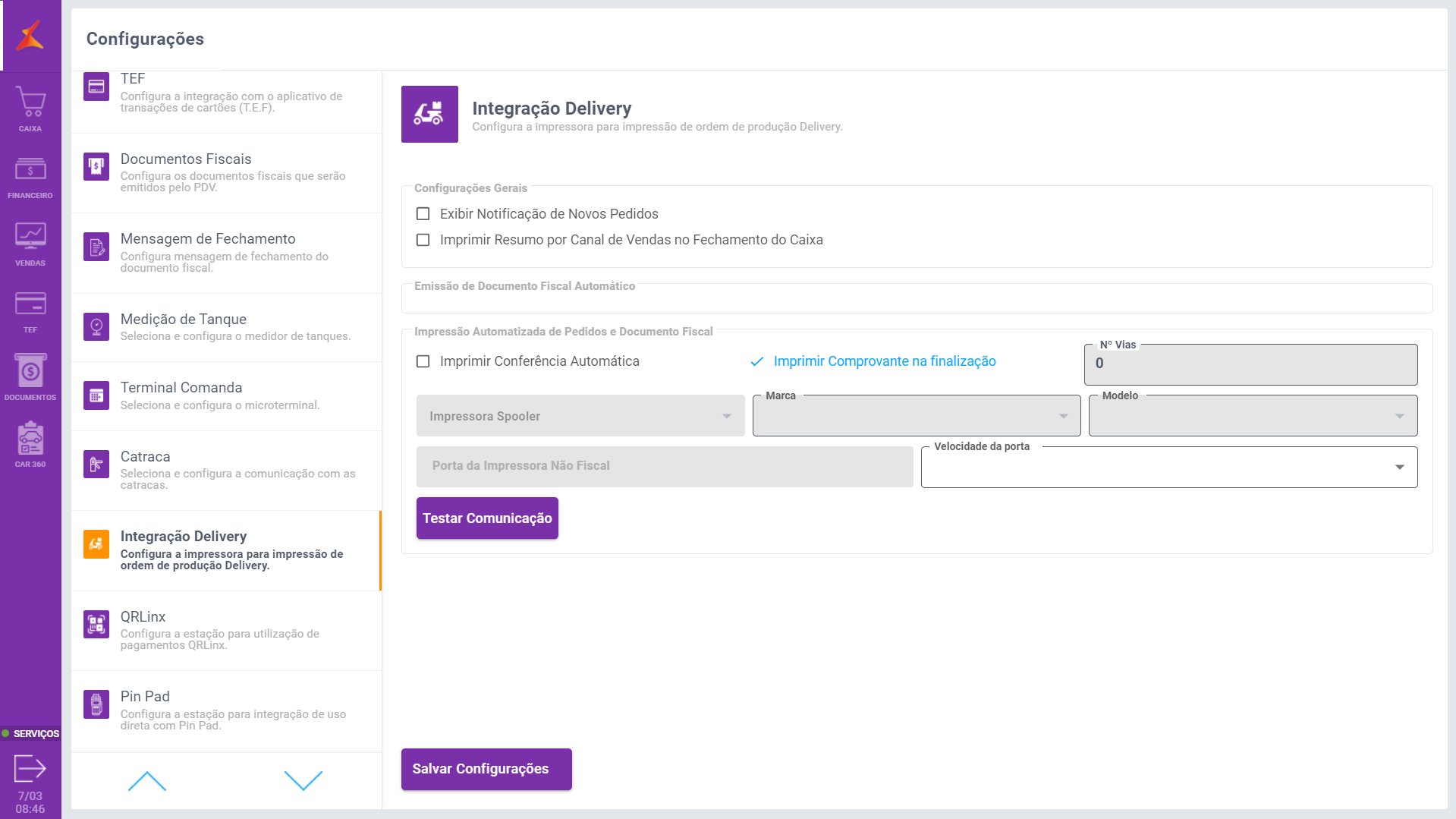Viewport: 1456px width, 819px height.
Task: Open the Car 360 icon
Action: tap(30, 439)
